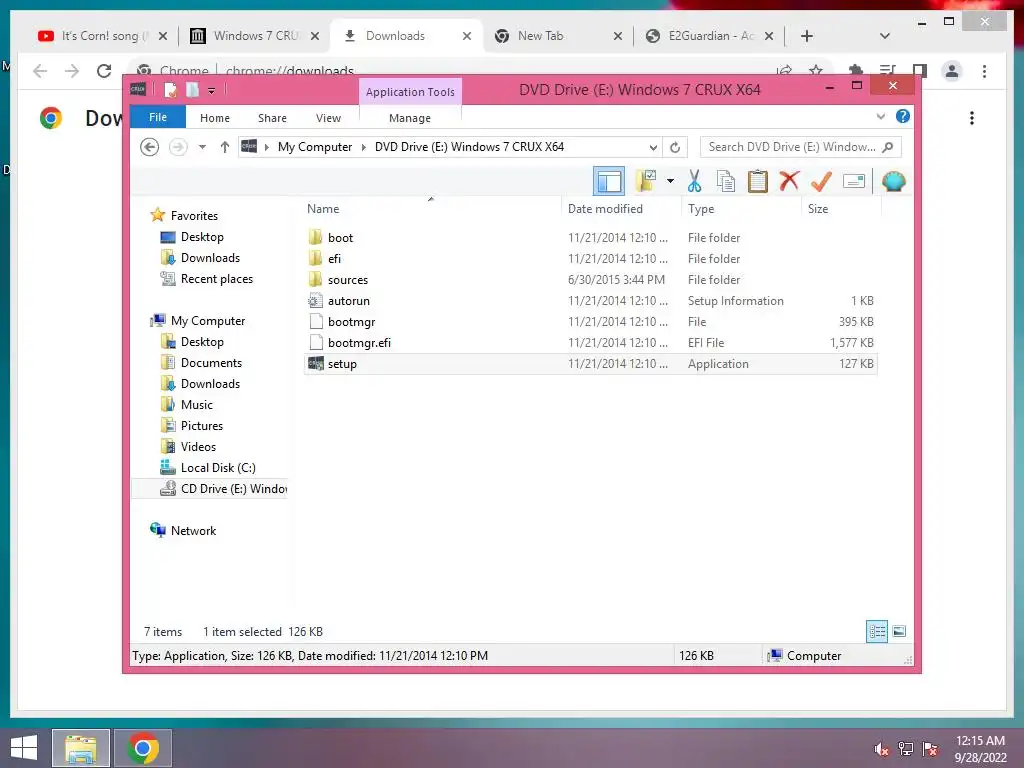Open a new Chrome tab with plus button
The width and height of the screenshot is (1024, 768).
pos(807,36)
